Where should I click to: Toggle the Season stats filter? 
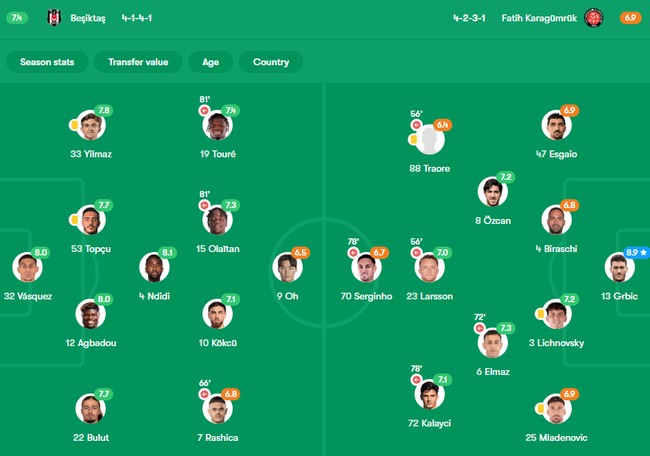tap(47, 62)
